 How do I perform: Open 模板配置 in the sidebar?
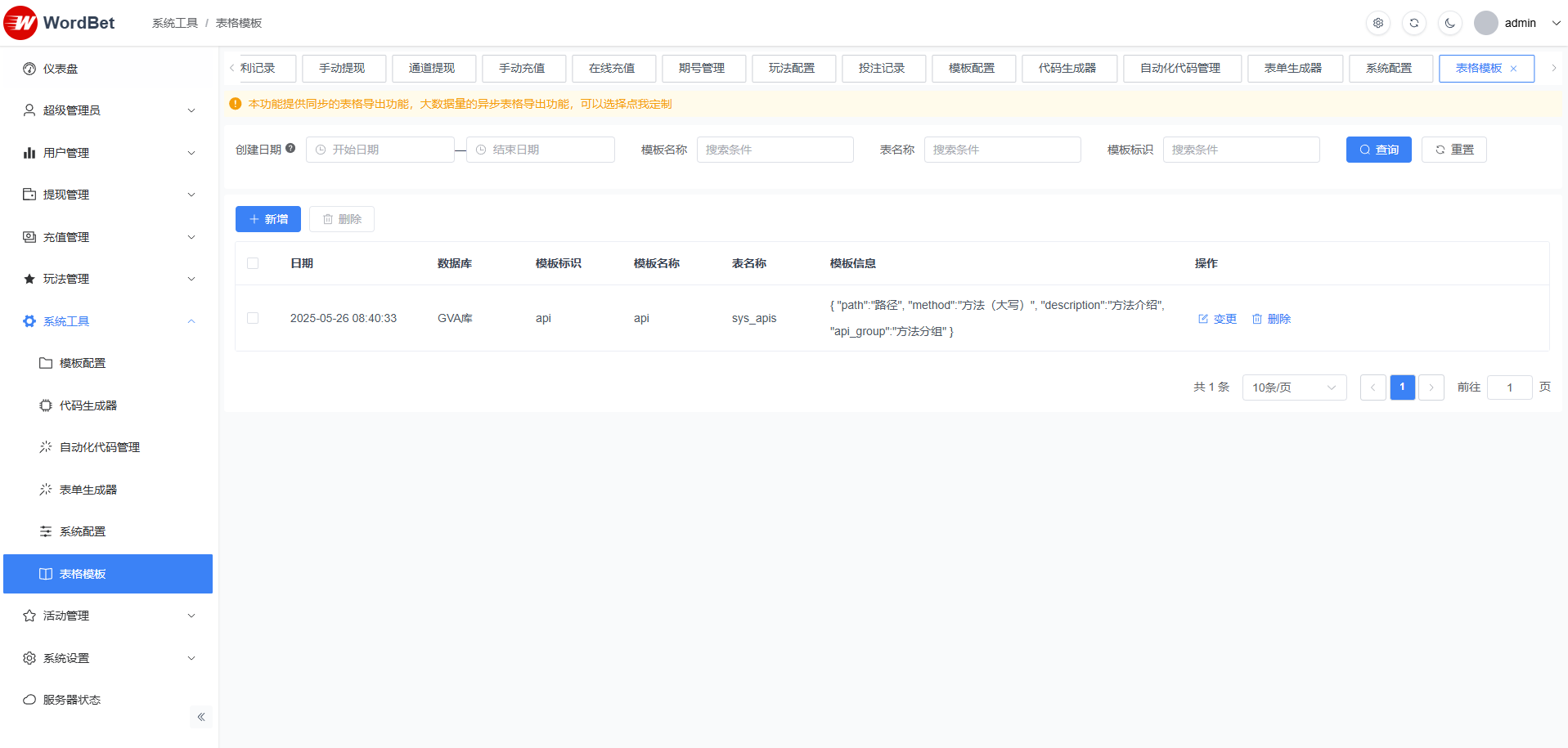click(x=83, y=363)
